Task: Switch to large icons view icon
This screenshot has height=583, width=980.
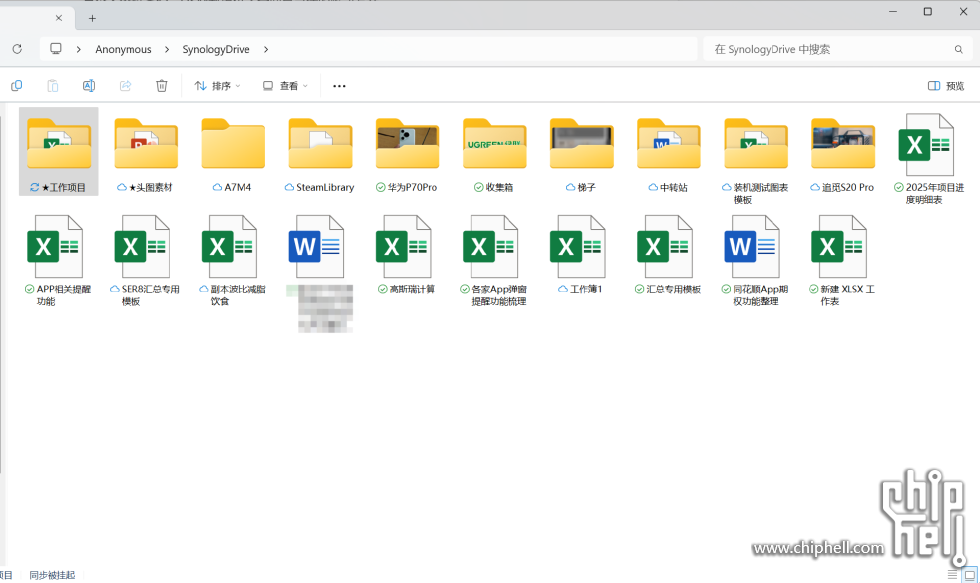Action: click(969, 574)
